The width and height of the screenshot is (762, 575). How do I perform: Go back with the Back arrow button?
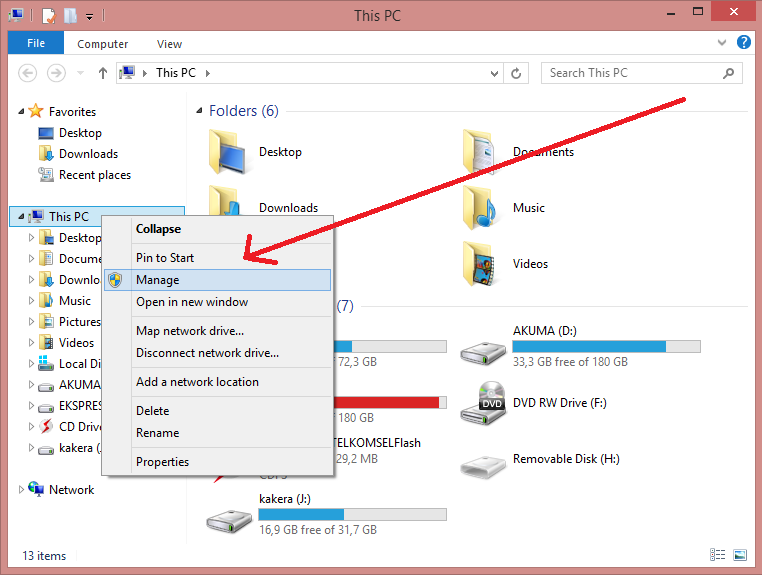pyautogui.click(x=28, y=73)
